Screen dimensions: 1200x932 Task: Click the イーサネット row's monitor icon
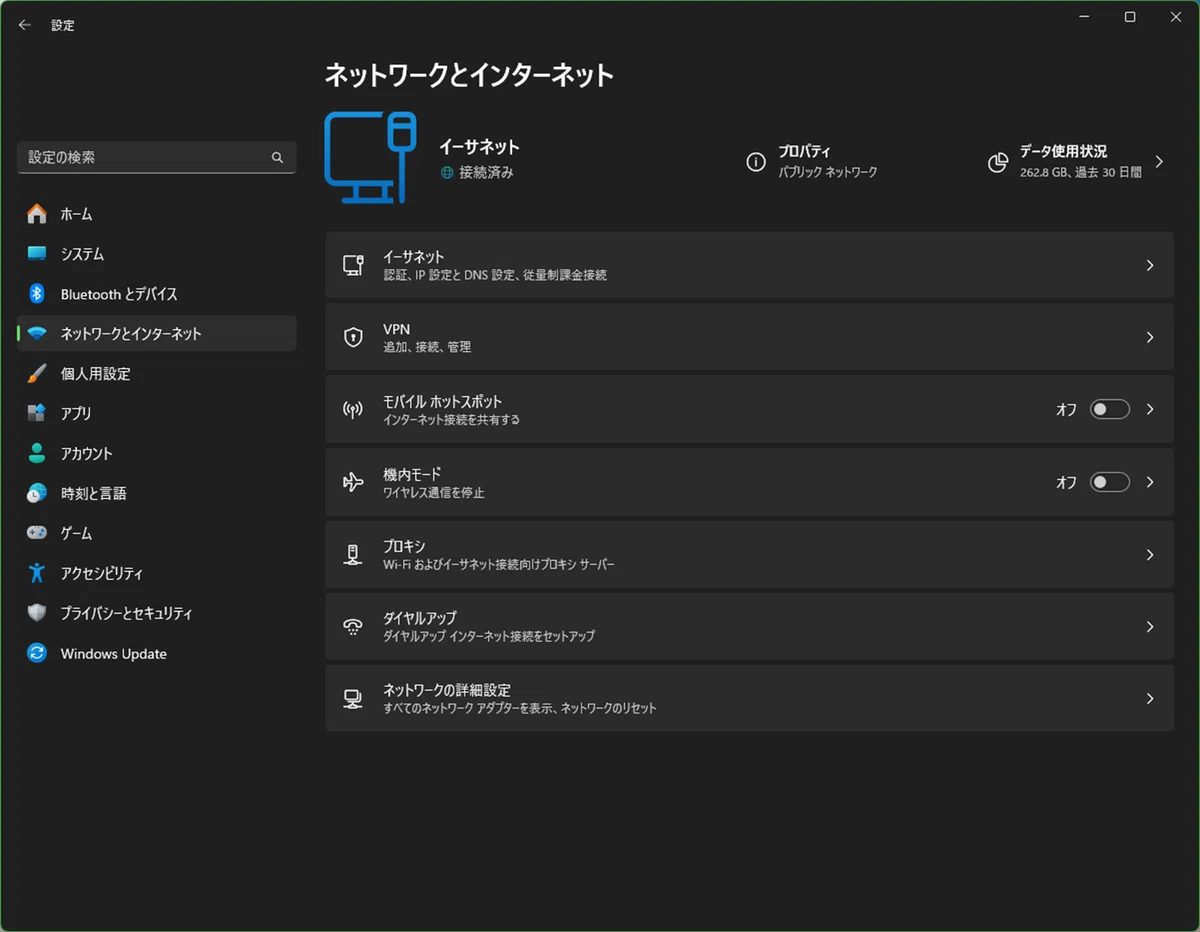(353, 265)
